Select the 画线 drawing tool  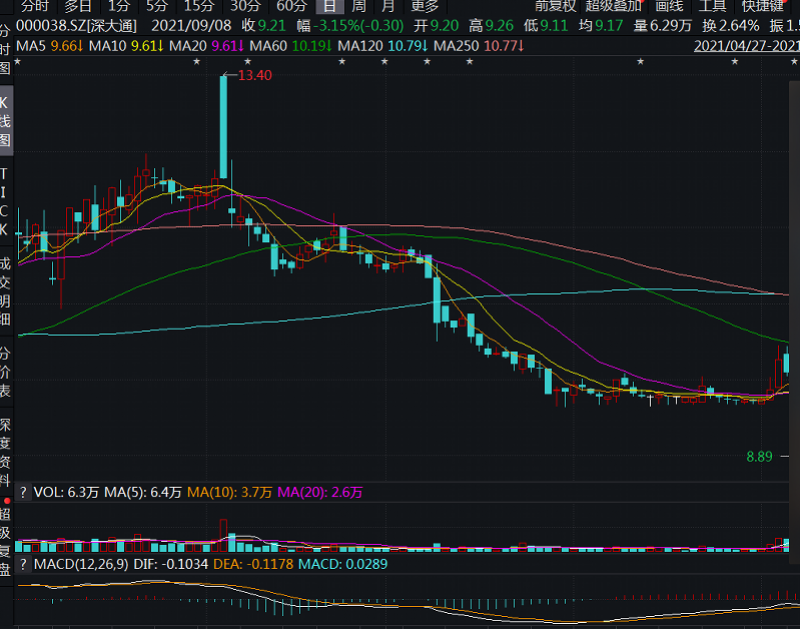[668, 6]
